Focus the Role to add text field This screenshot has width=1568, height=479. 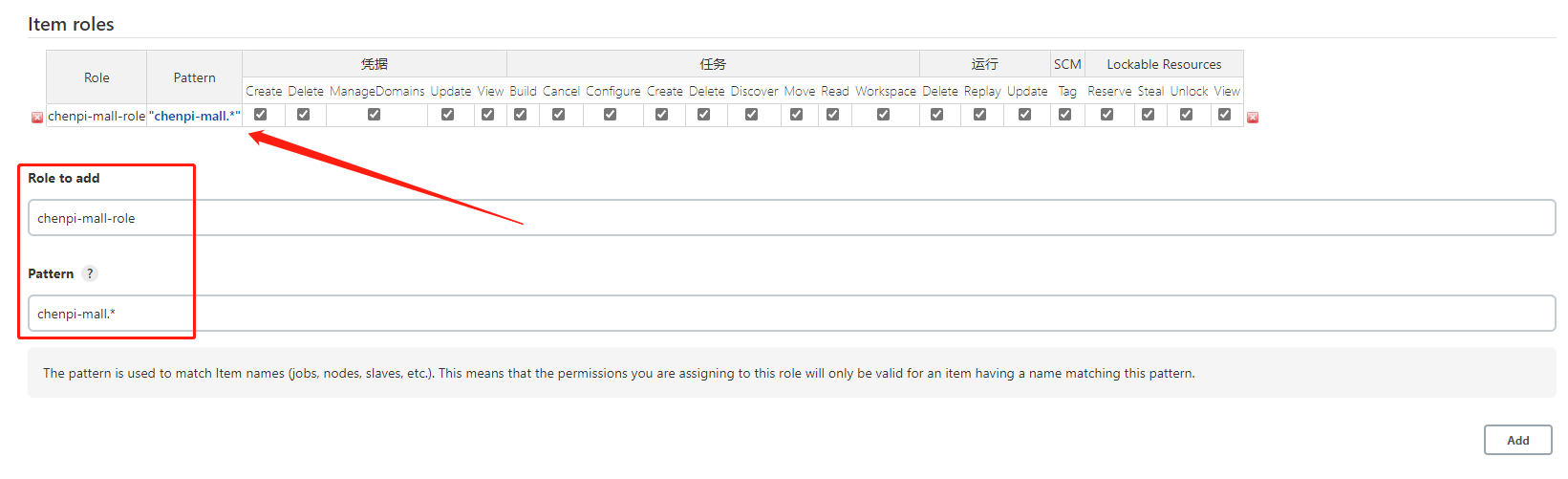pos(791,218)
